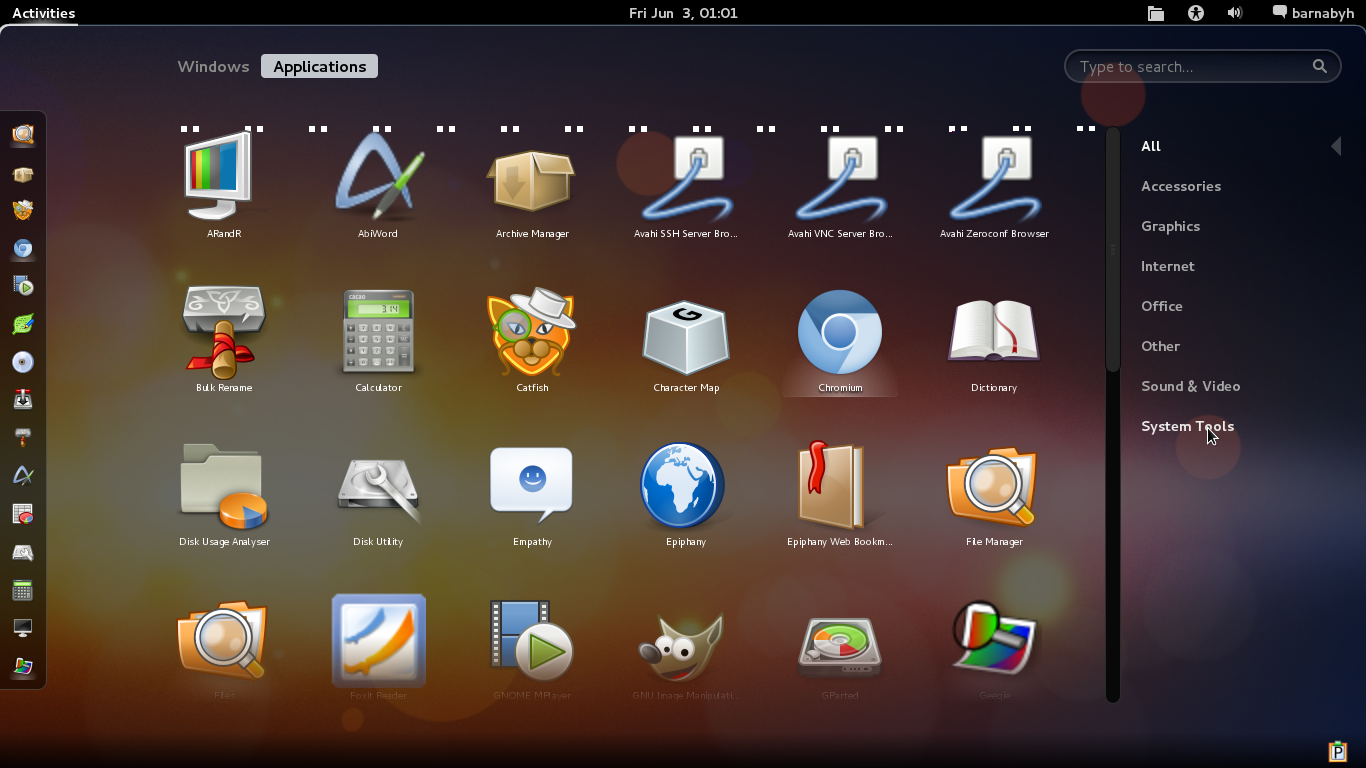Click the volume speaker icon
The height and width of the screenshot is (768, 1366).
coord(1235,13)
